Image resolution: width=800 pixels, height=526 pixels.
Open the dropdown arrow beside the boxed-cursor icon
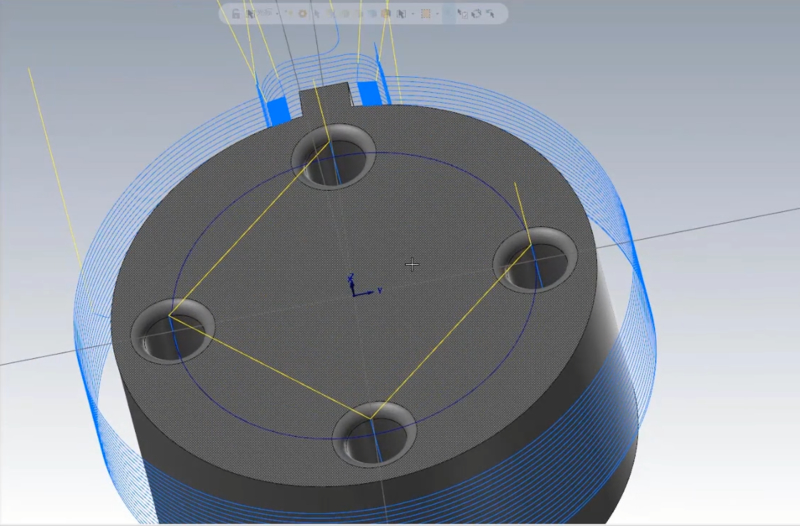[x=413, y=14]
